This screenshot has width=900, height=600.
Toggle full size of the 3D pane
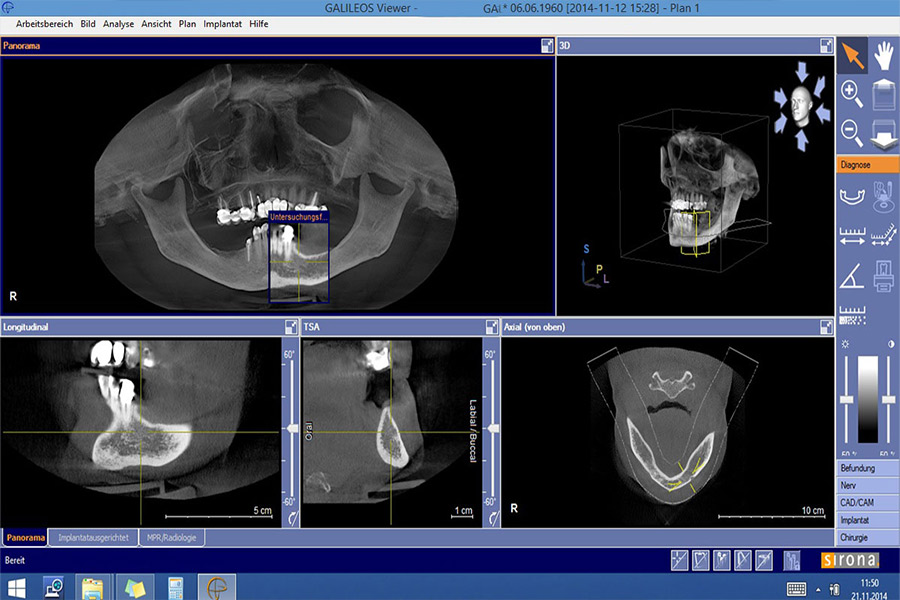click(826, 45)
